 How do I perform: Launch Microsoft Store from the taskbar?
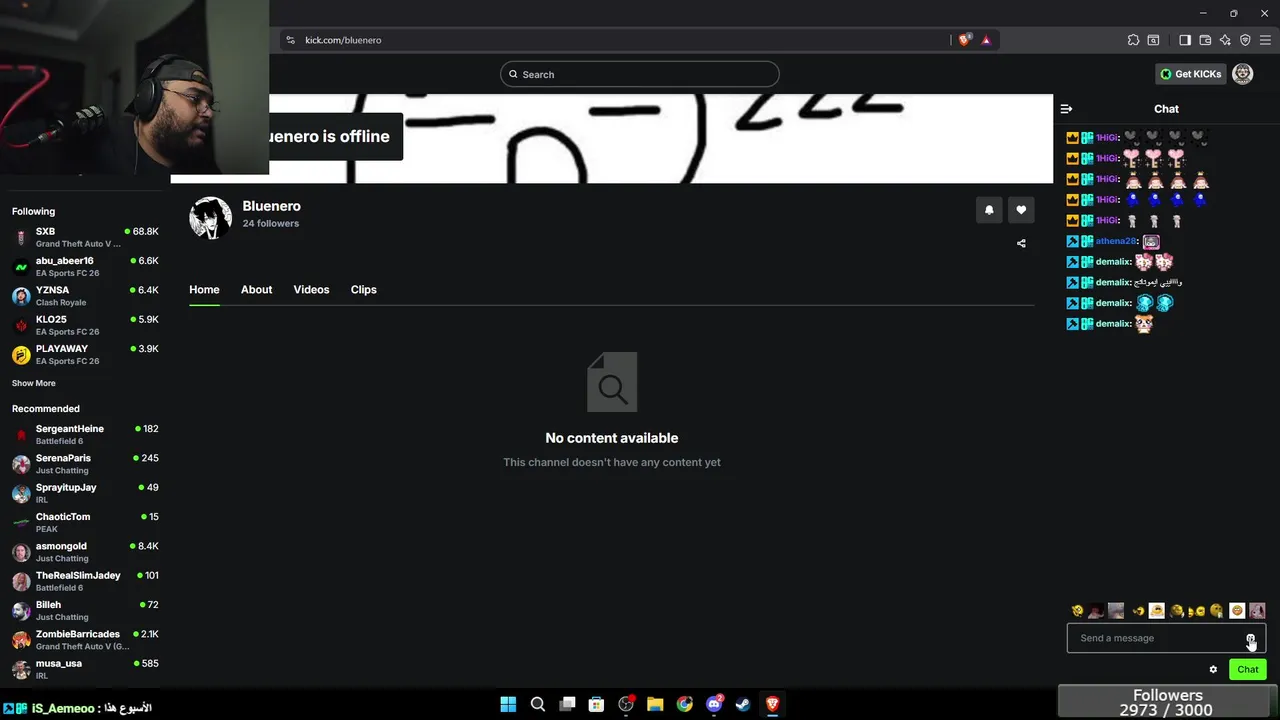[x=596, y=704]
